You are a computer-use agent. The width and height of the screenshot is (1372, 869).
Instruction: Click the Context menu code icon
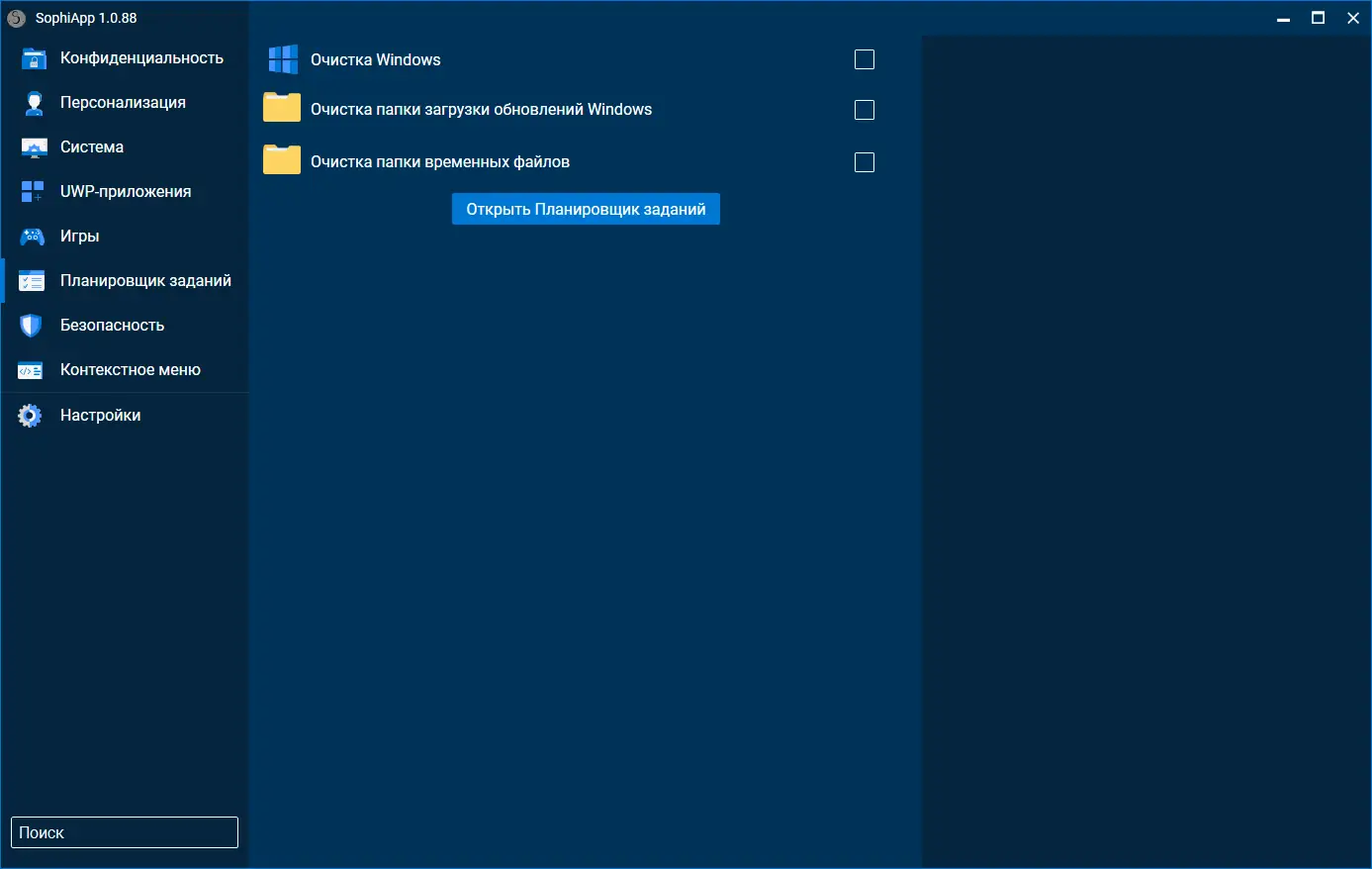point(31,370)
